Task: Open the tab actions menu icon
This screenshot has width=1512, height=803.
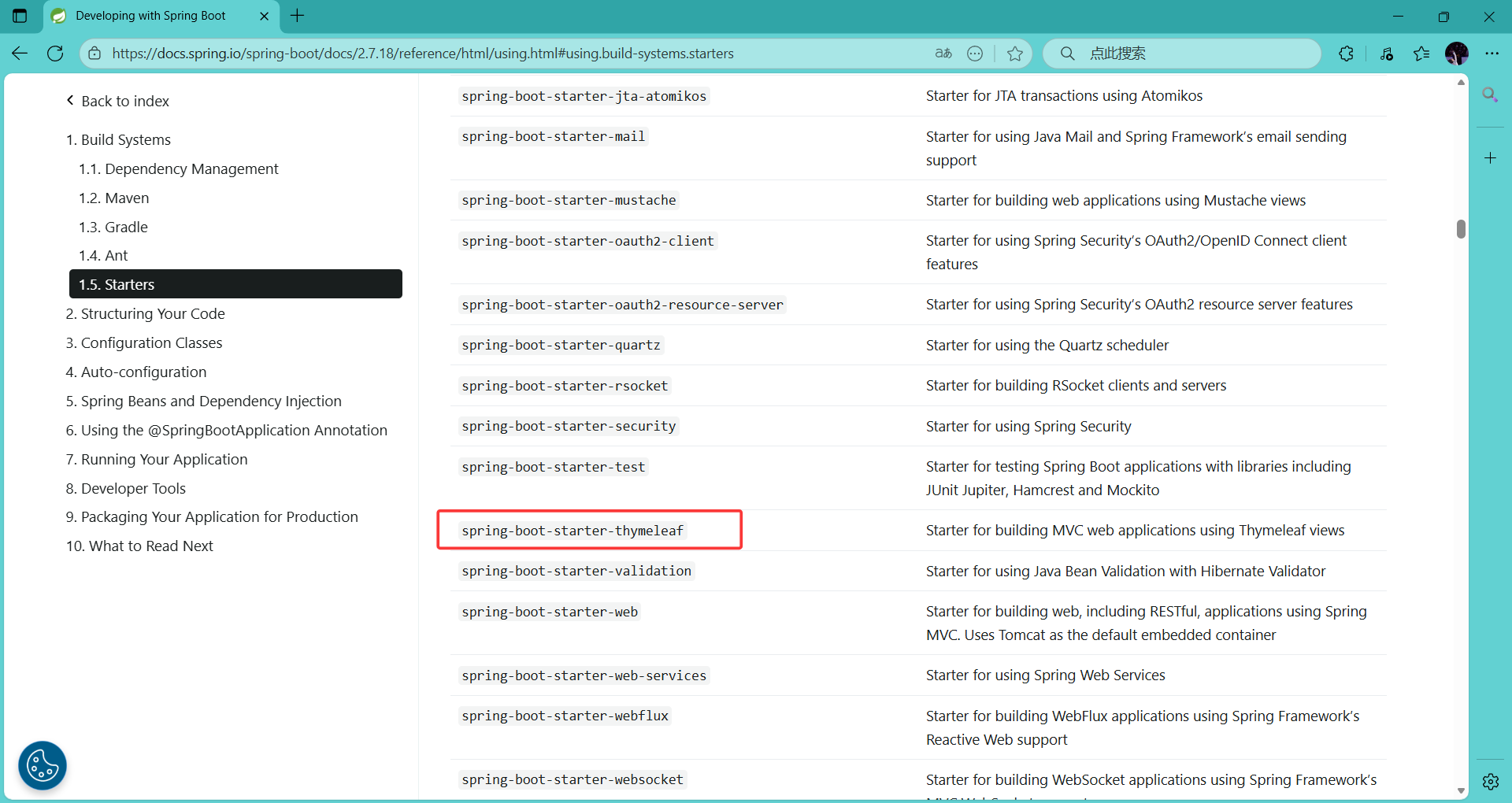Action: tap(20, 16)
